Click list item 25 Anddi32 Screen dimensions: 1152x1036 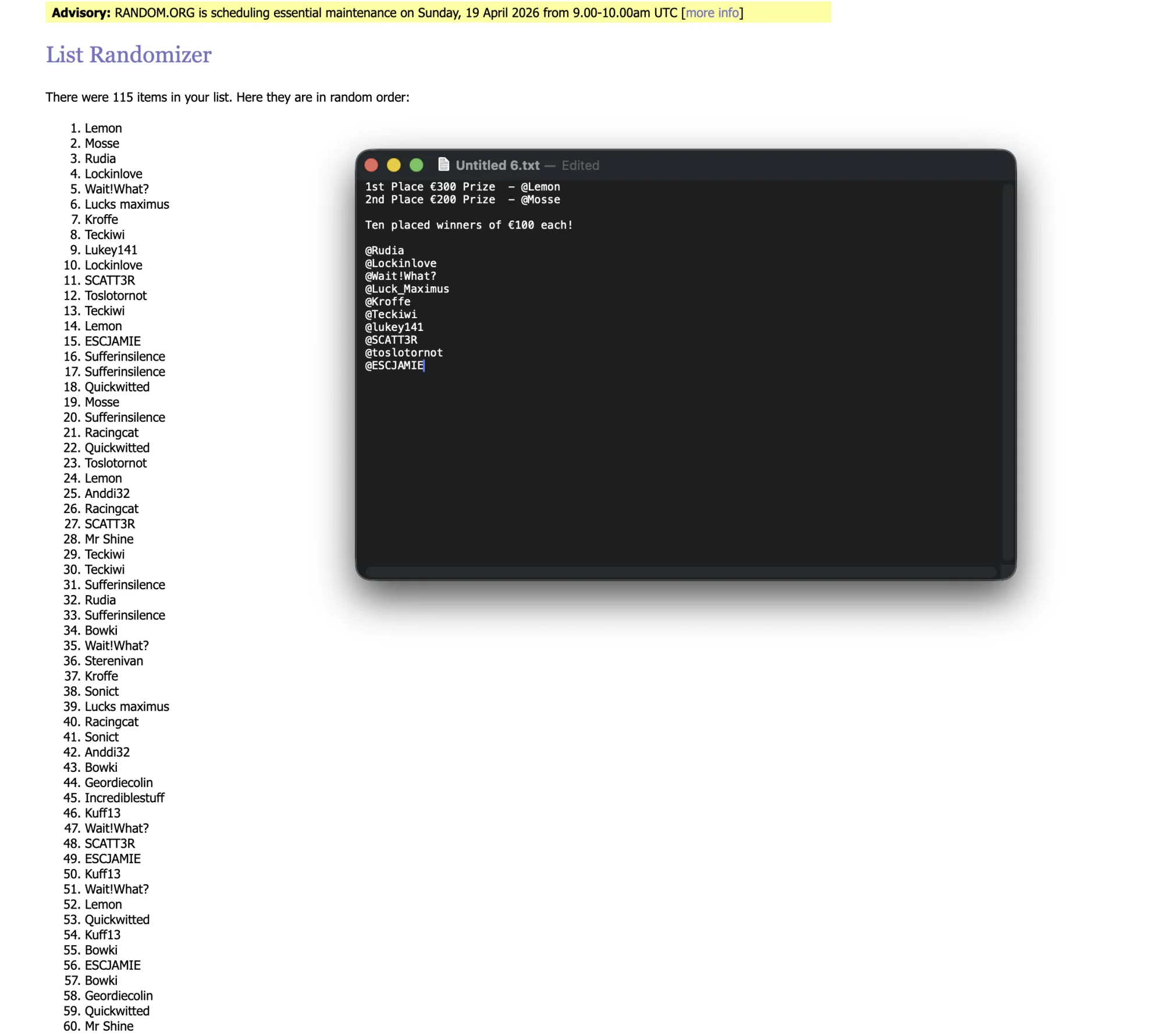[x=107, y=493]
